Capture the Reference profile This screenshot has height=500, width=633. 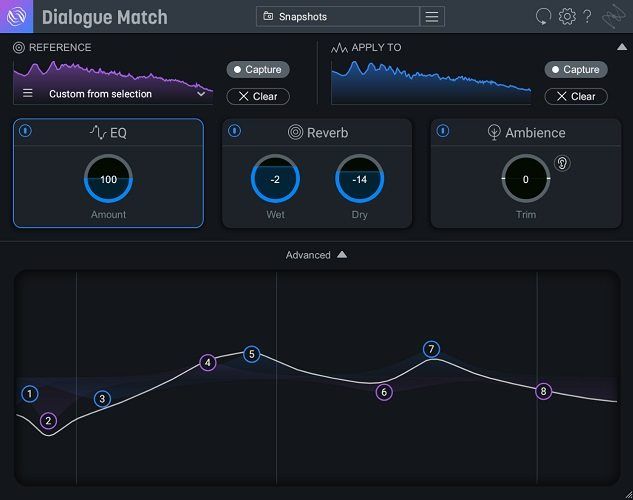[x=258, y=70]
